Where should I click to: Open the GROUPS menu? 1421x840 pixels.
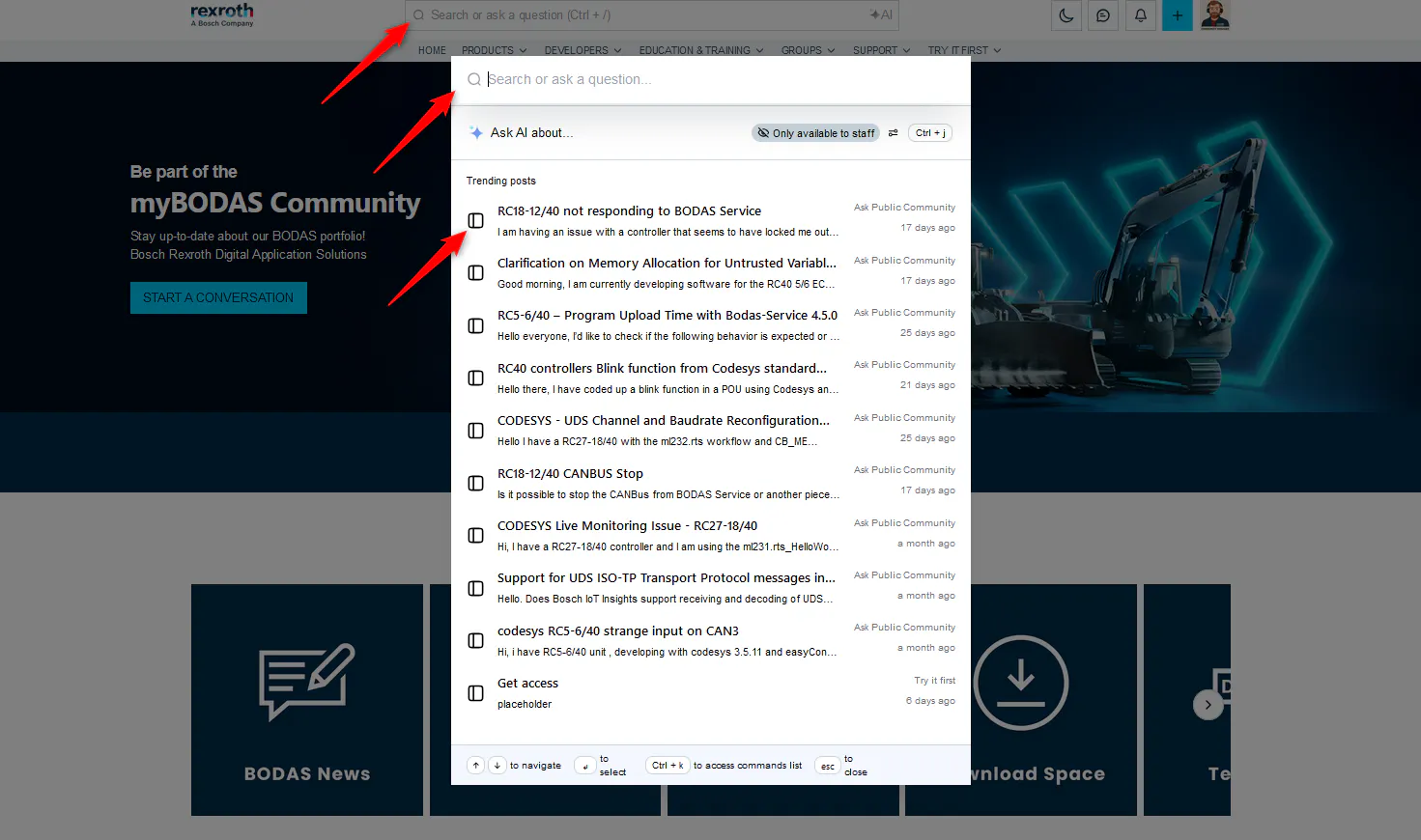808,50
